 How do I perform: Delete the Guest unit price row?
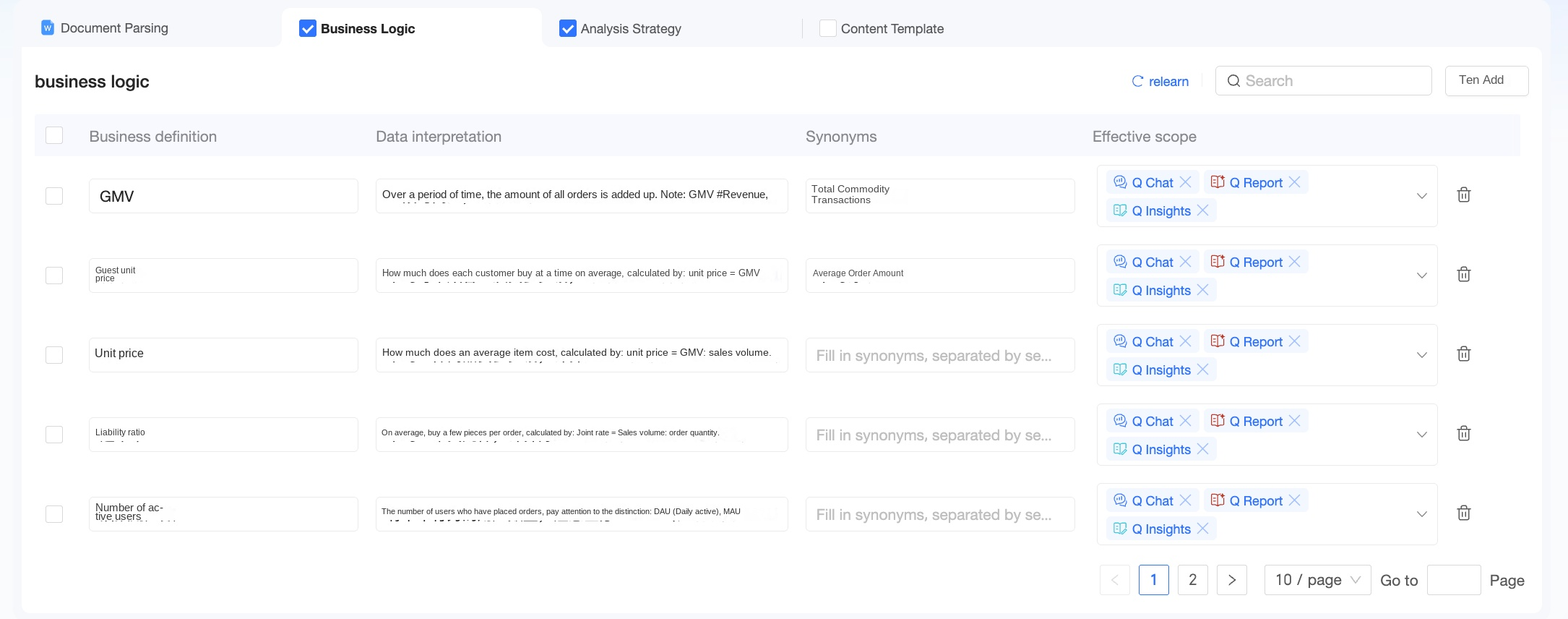(1464, 274)
